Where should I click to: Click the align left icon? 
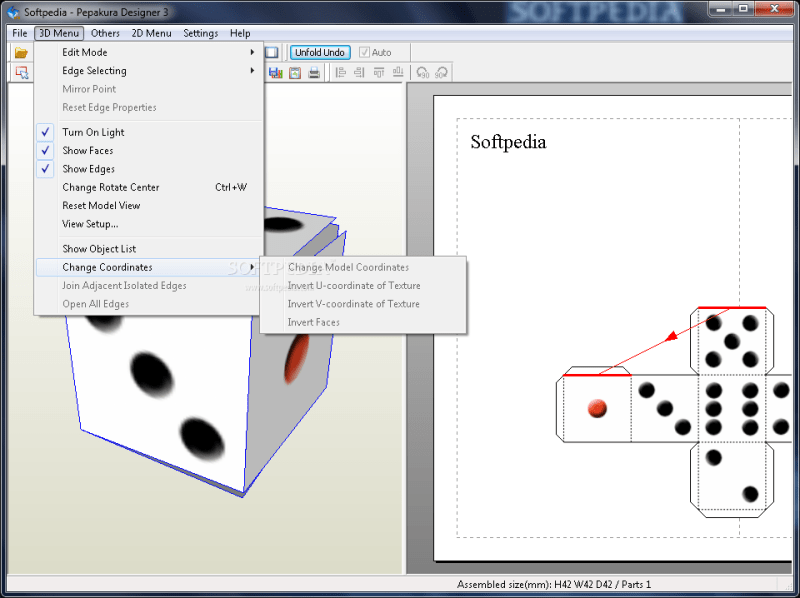340,72
